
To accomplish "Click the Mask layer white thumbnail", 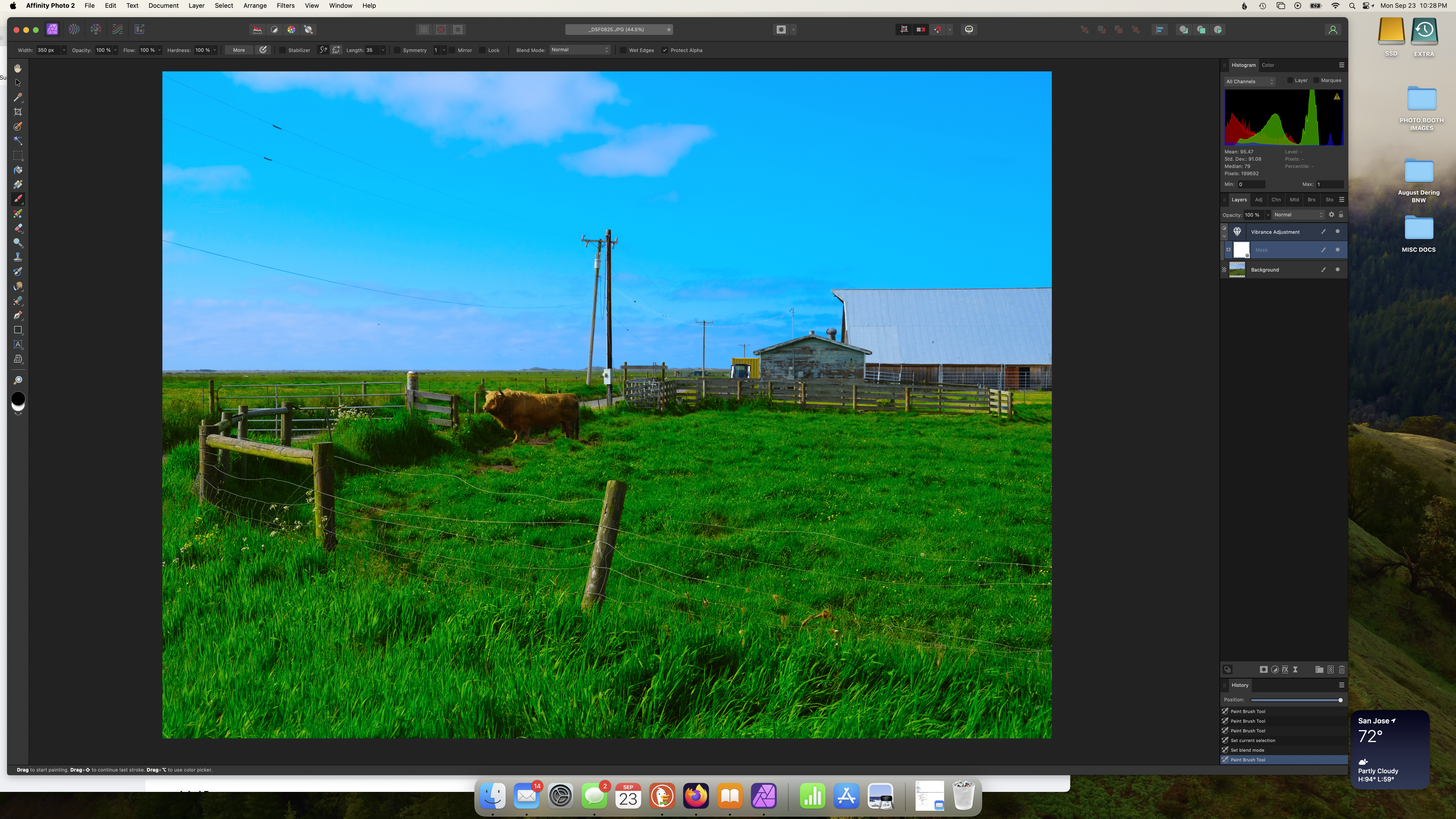I will 1241,250.
